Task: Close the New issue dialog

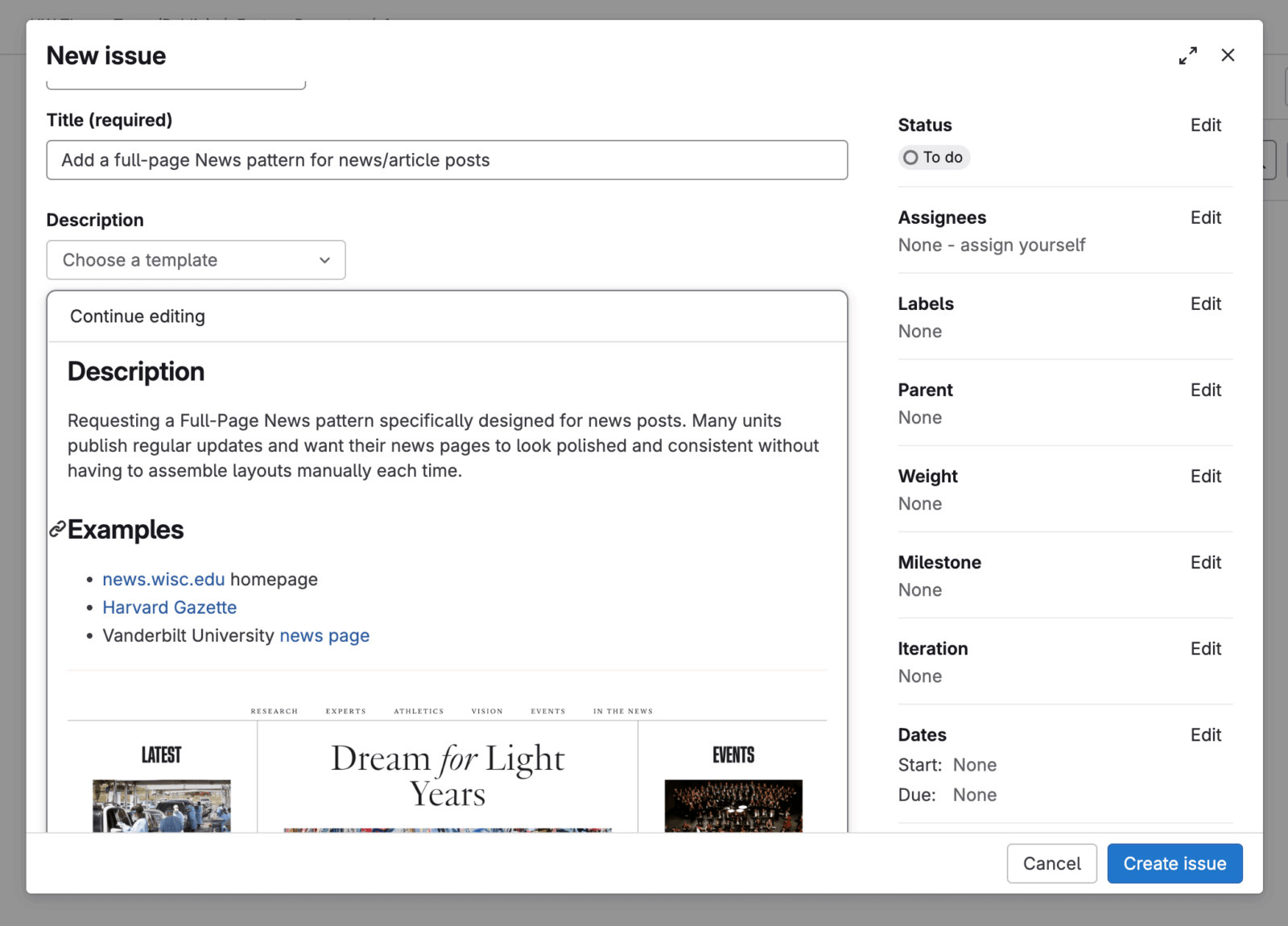Action: click(x=1227, y=55)
